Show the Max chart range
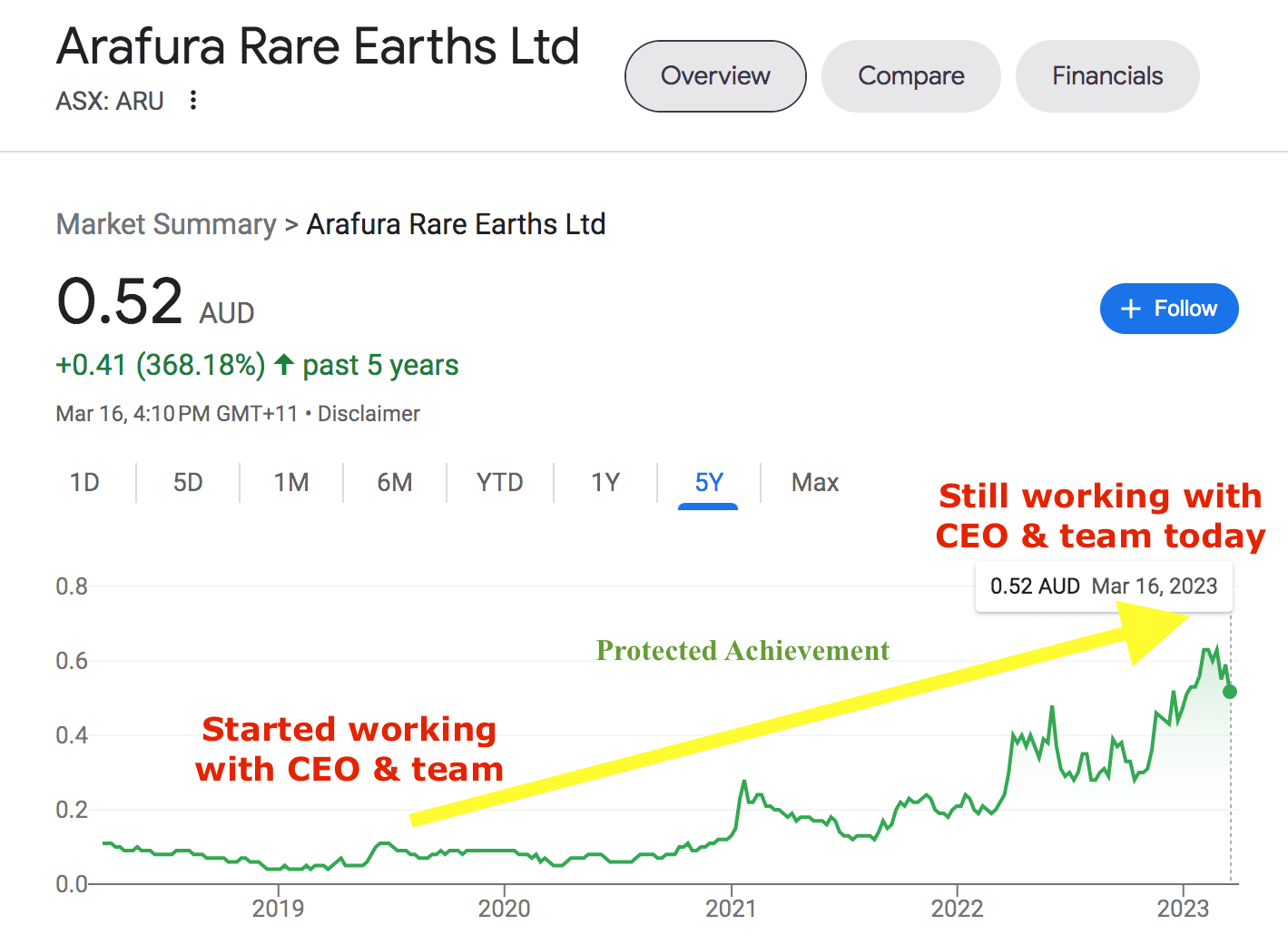 (x=815, y=482)
